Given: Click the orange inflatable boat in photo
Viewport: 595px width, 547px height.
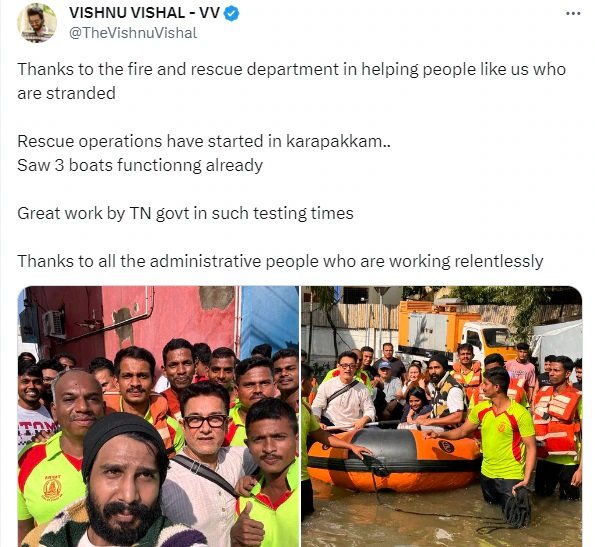Looking at the screenshot, I should pyautogui.click(x=395, y=459).
